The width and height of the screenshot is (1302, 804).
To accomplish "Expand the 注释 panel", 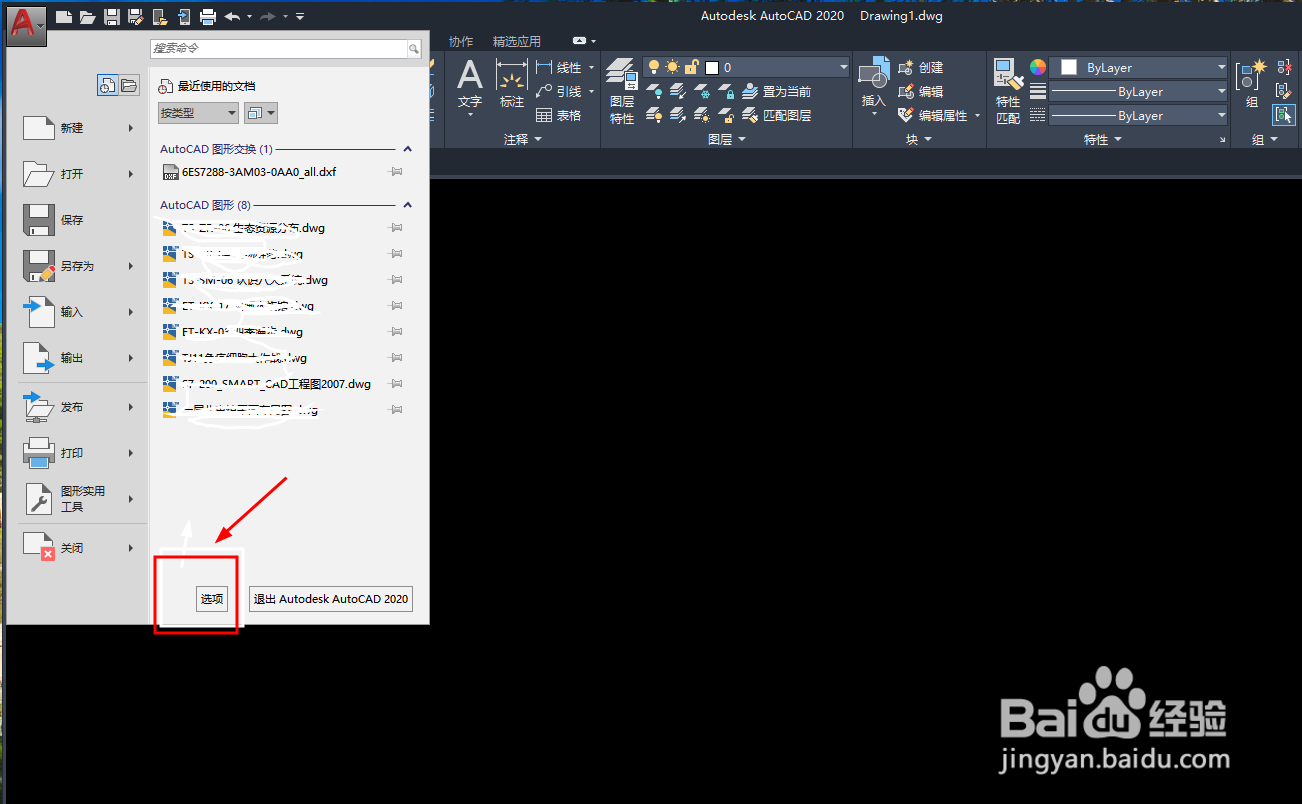I will tap(522, 139).
